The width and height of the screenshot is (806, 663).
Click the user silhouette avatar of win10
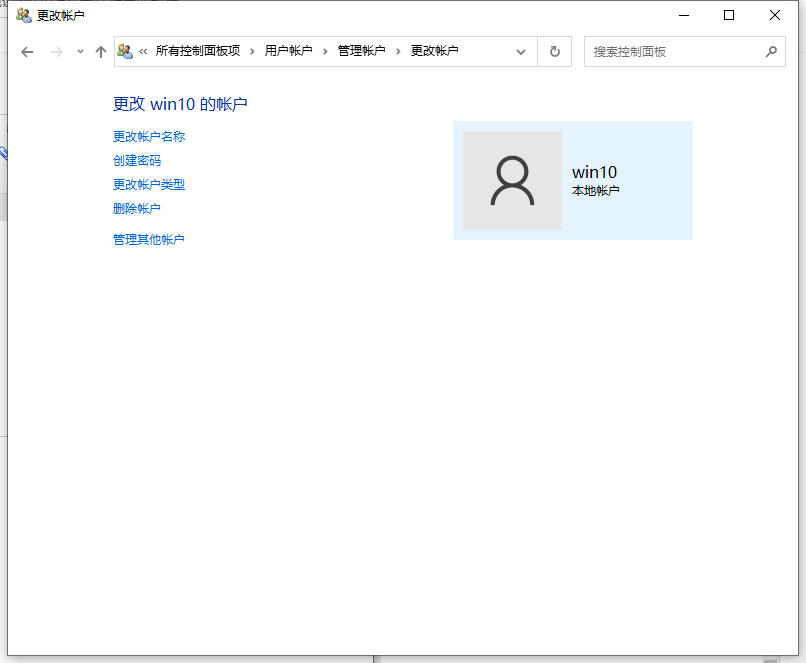point(512,180)
